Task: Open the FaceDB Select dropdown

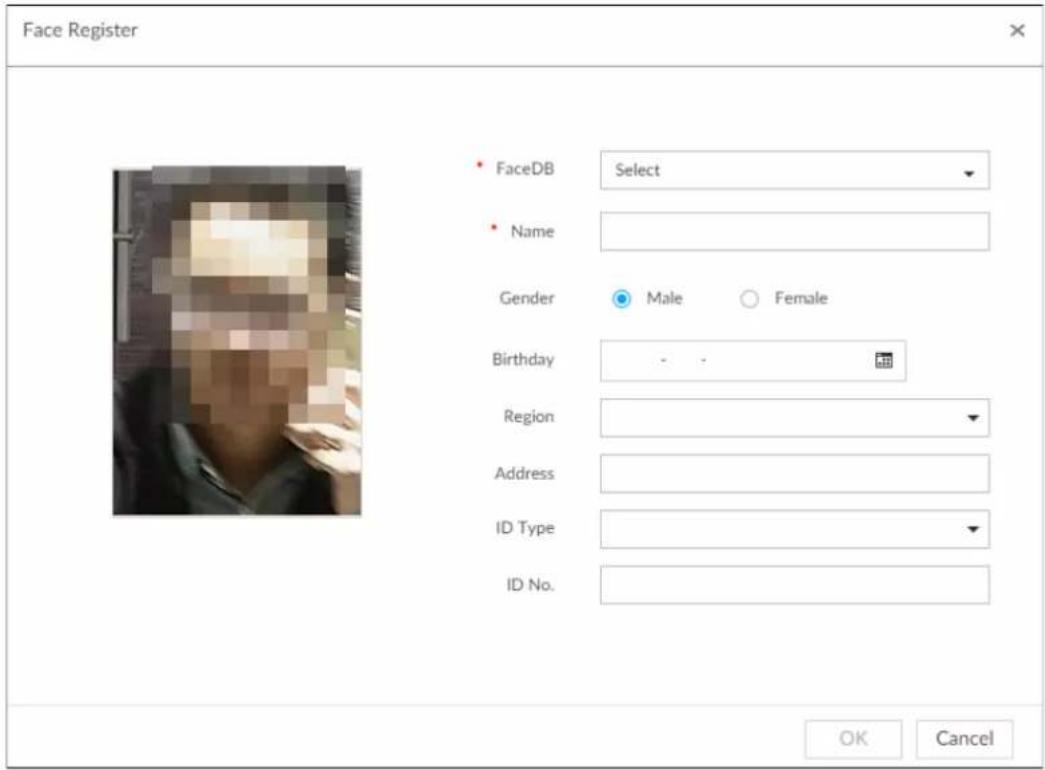Action: pyautogui.click(x=794, y=171)
